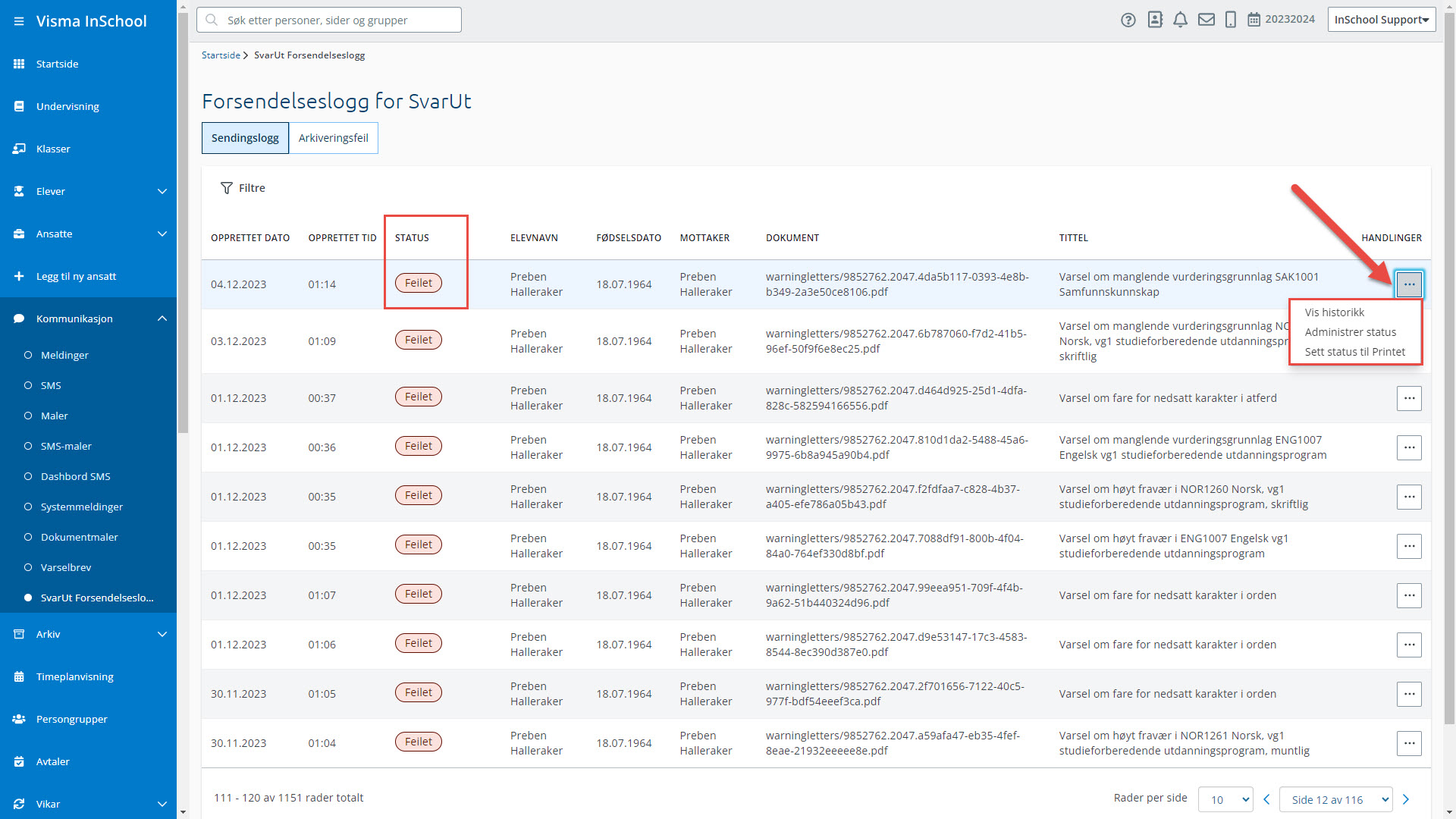Open the contacts icon in top bar

[x=1155, y=20]
